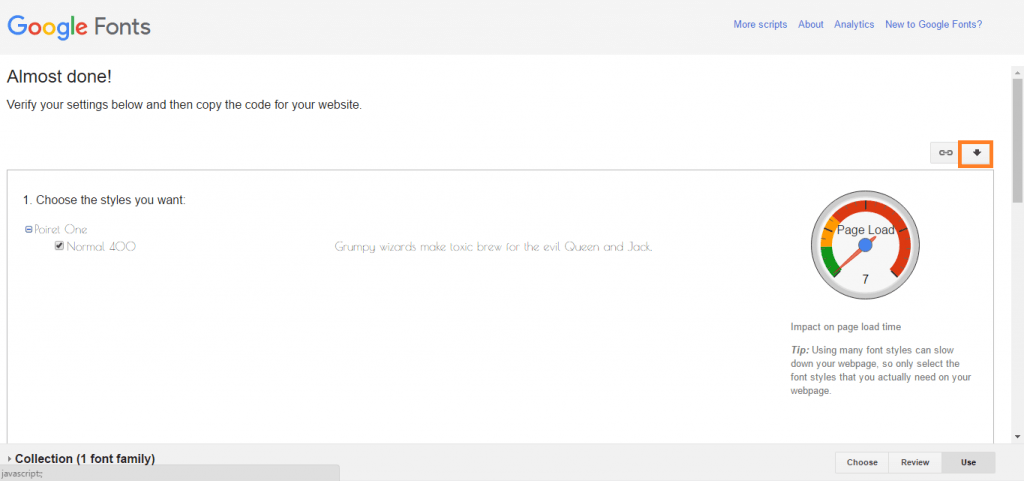
Task: Click the Normal 400 style label
Action: (x=101, y=247)
